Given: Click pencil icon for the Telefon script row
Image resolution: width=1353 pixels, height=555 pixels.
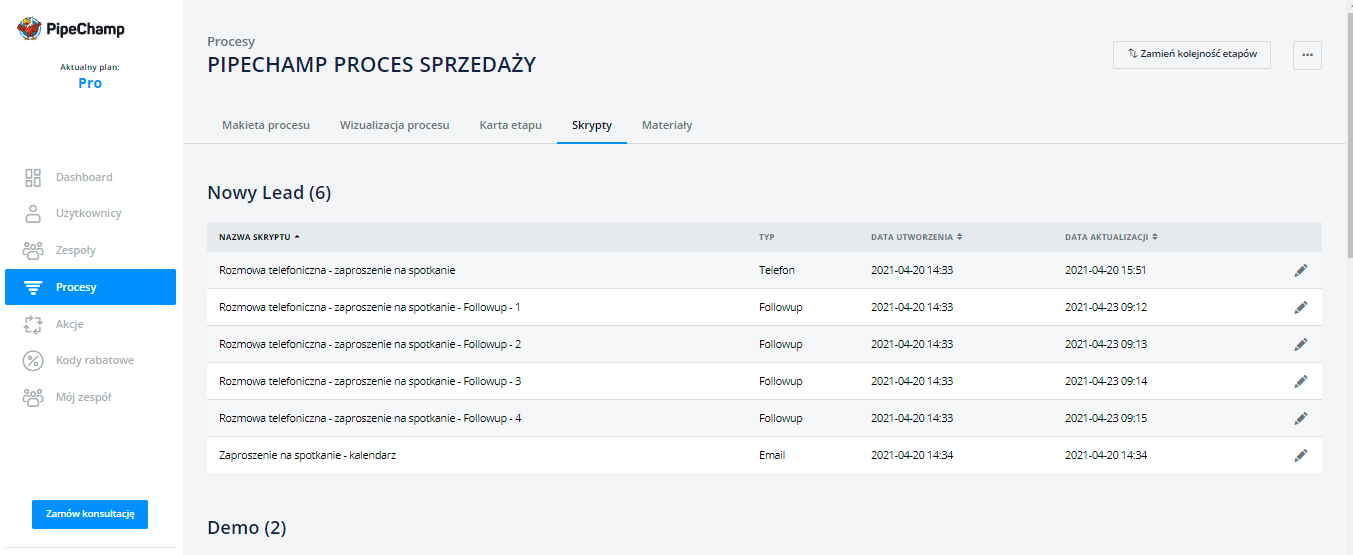Looking at the screenshot, I should (1300, 270).
